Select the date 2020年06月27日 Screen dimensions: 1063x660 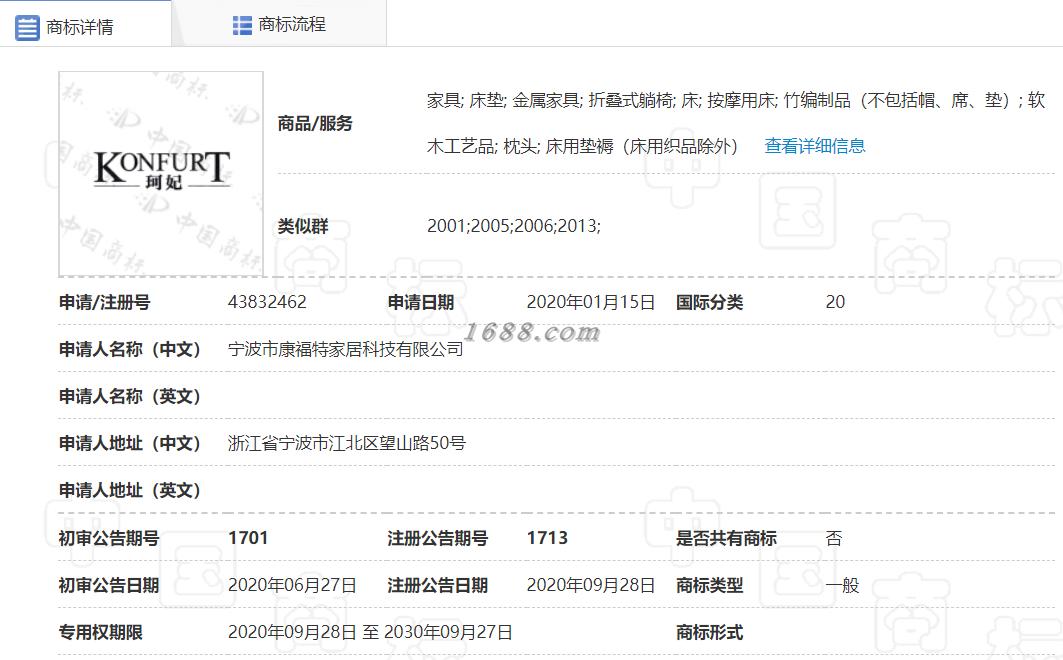coord(292,585)
